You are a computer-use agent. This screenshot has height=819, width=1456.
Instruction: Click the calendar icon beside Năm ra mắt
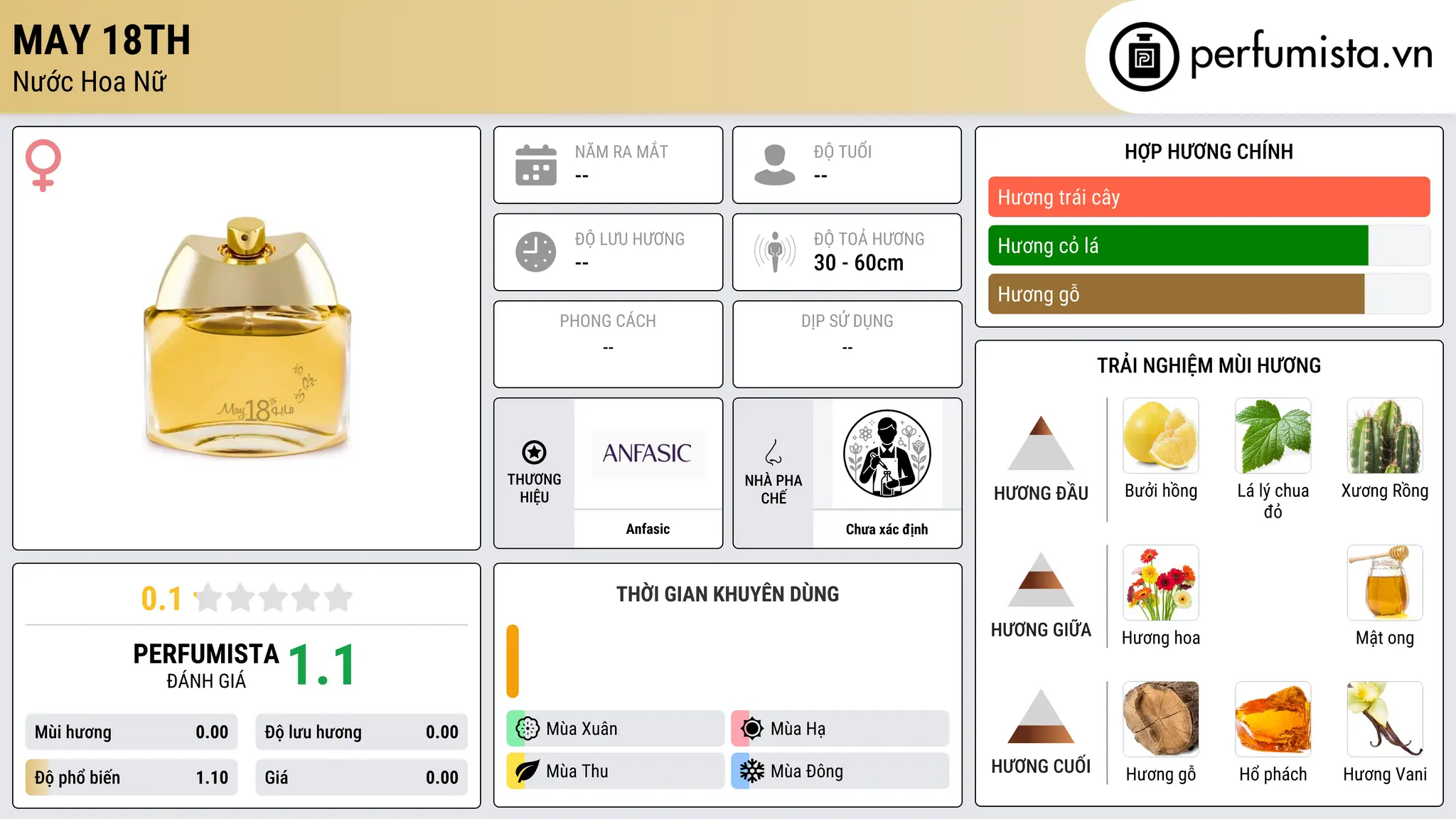pos(536,165)
